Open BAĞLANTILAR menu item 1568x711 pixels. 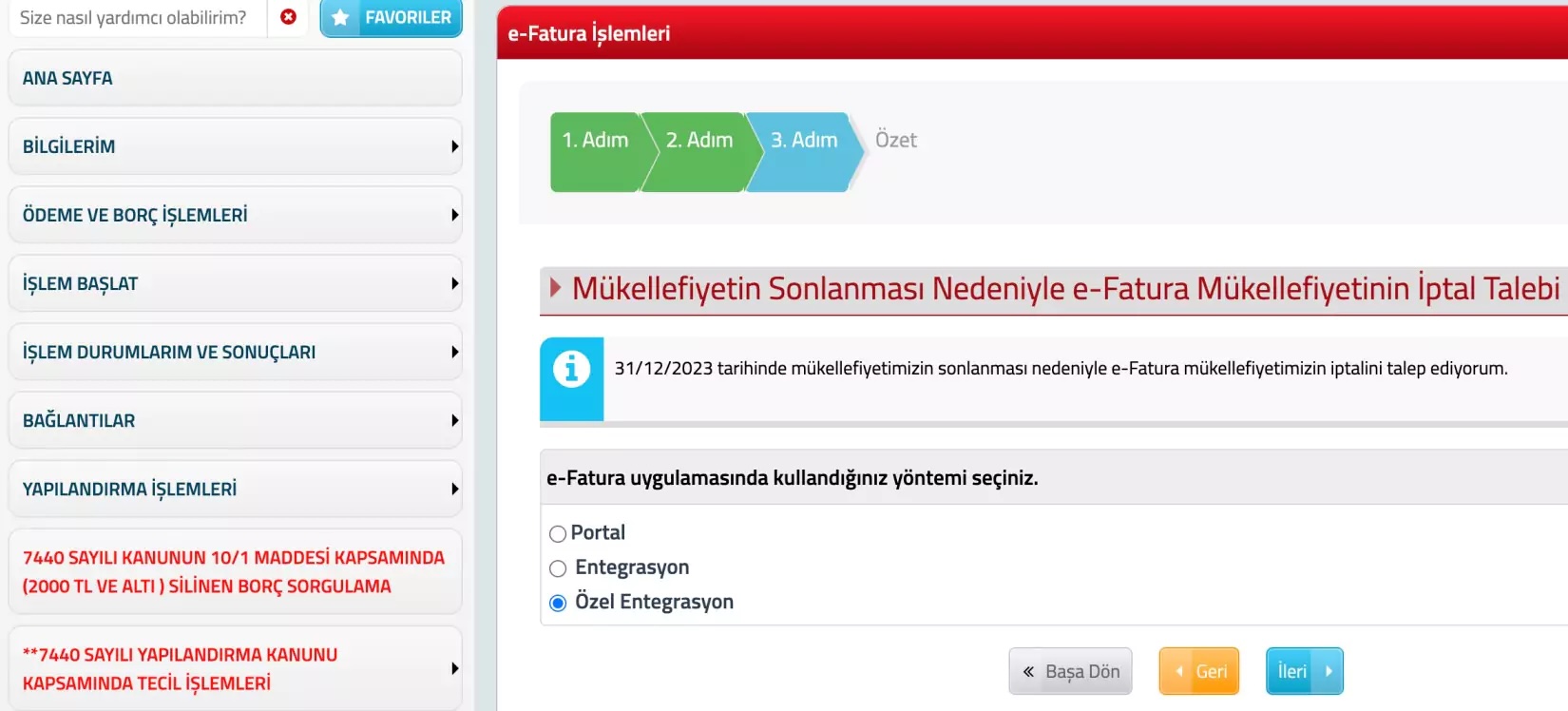235,420
